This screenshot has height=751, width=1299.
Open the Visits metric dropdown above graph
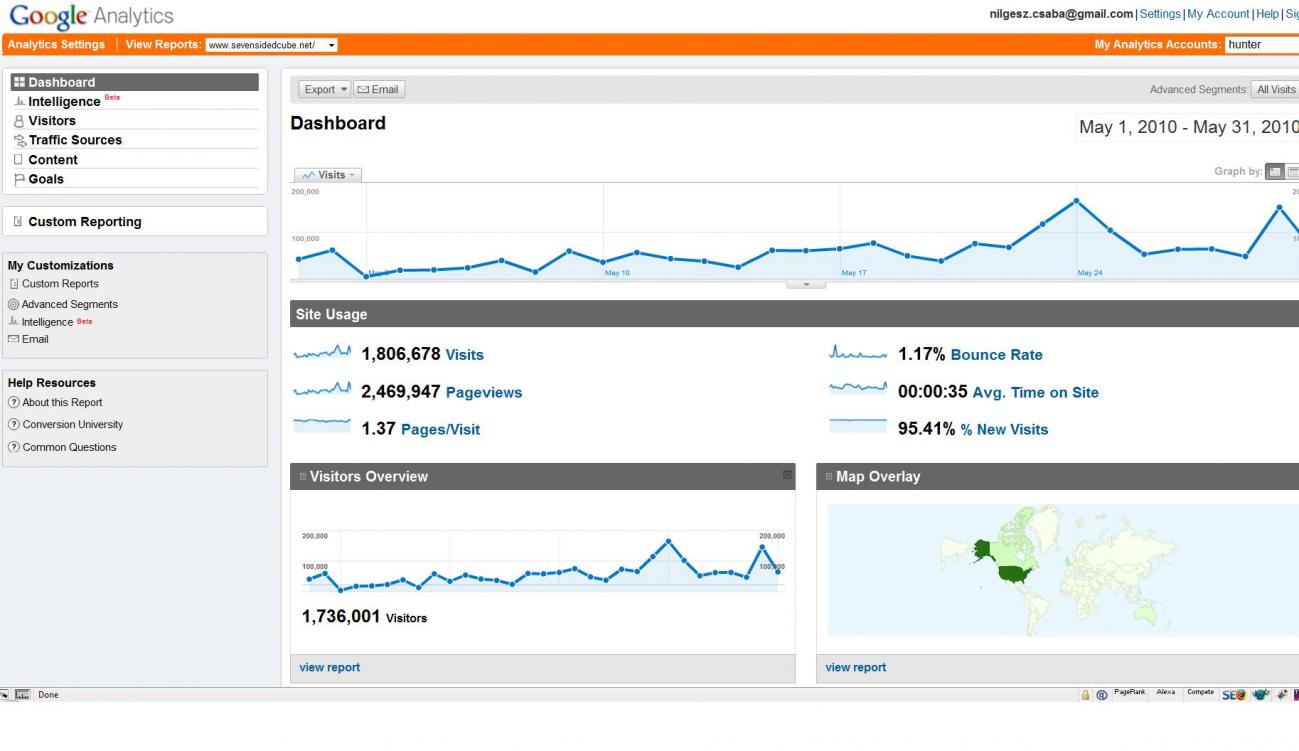click(x=328, y=175)
